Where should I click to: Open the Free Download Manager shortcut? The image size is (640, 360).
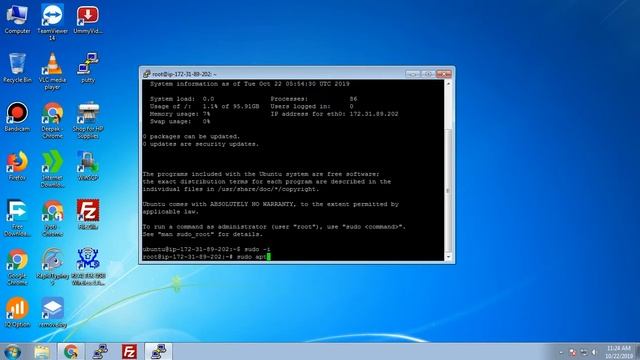17,218
